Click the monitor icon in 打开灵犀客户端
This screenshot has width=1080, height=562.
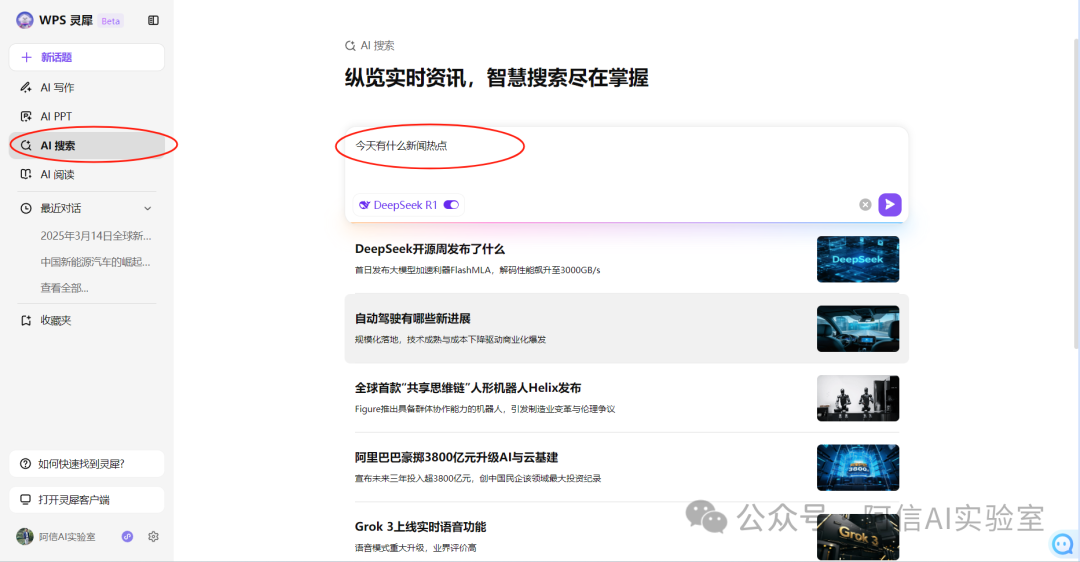[x=25, y=499]
